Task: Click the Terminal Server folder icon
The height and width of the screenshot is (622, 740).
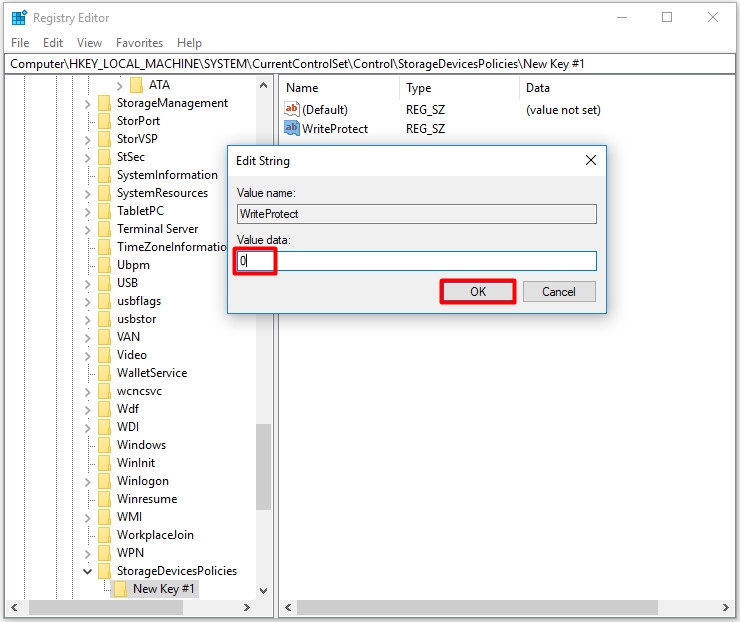Action: pos(104,229)
